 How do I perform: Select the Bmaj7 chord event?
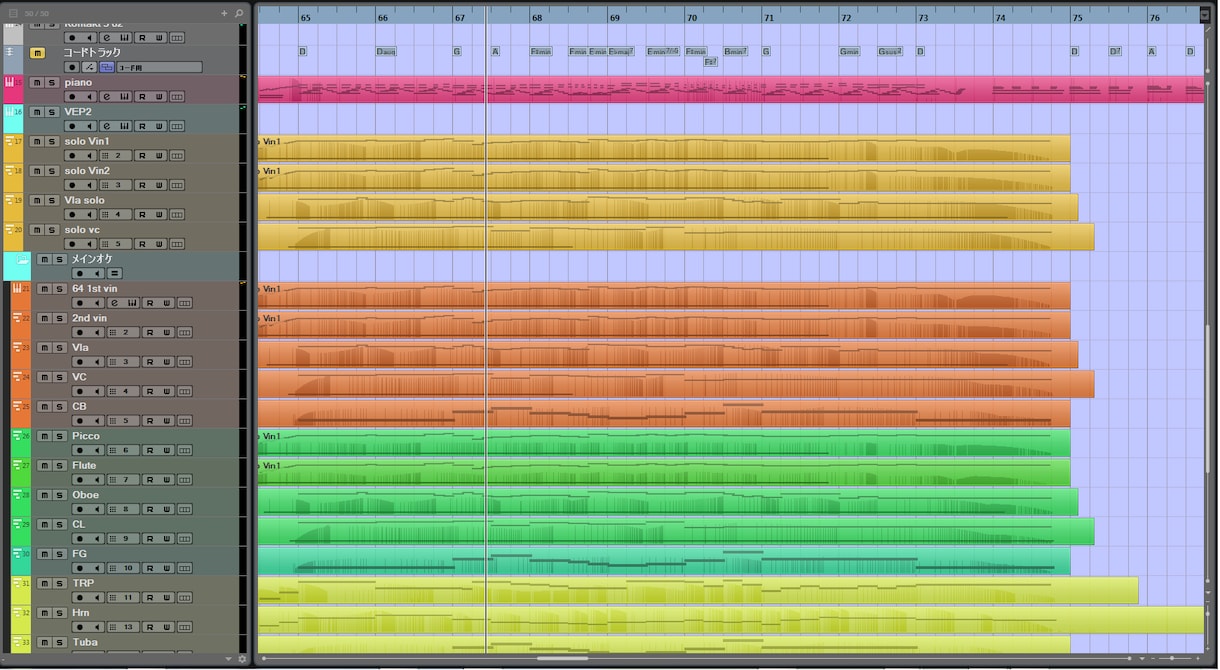point(735,51)
